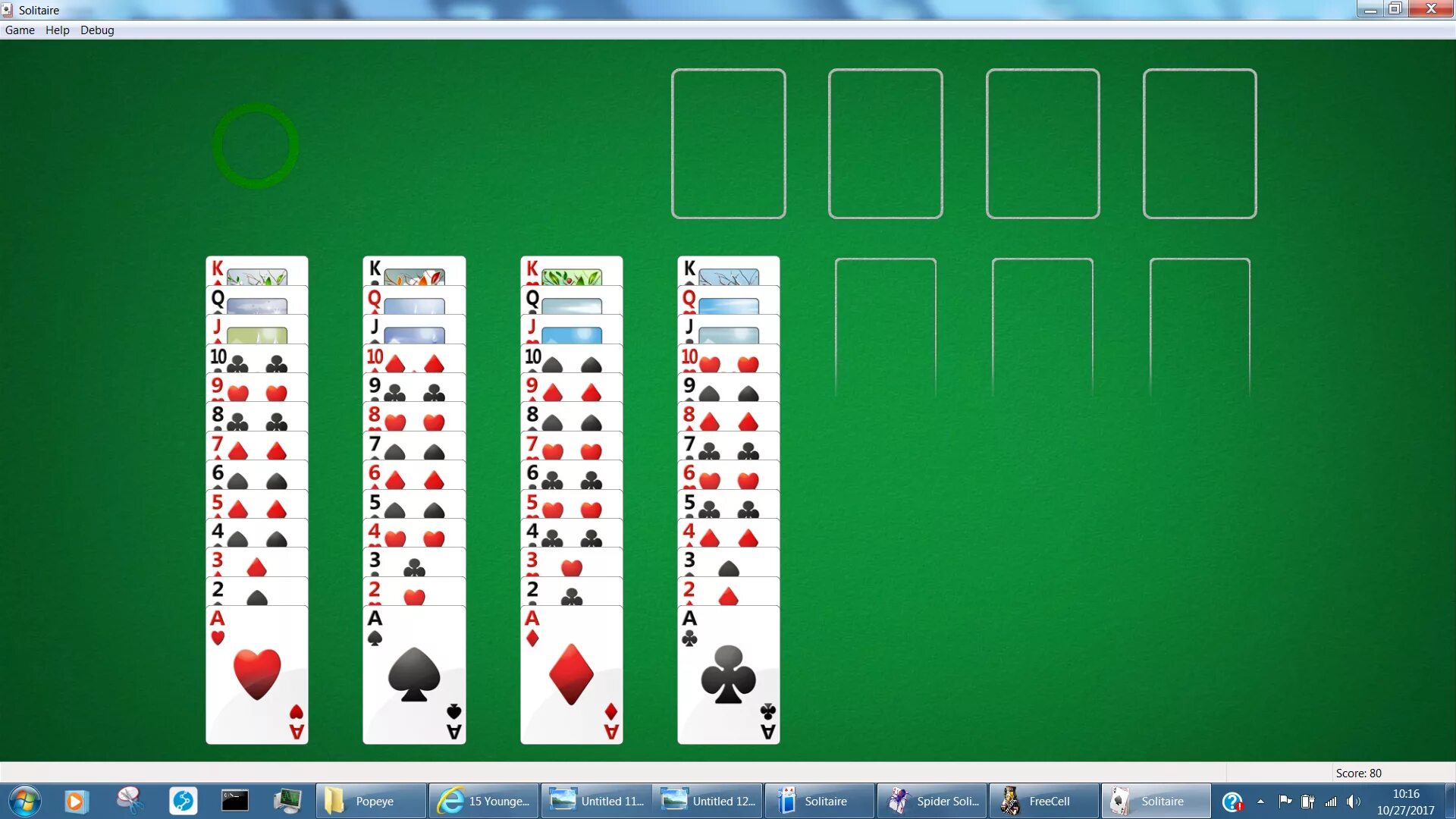1456x819 pixels.
Task: Open the Game menu
Action: pos(19,30)
